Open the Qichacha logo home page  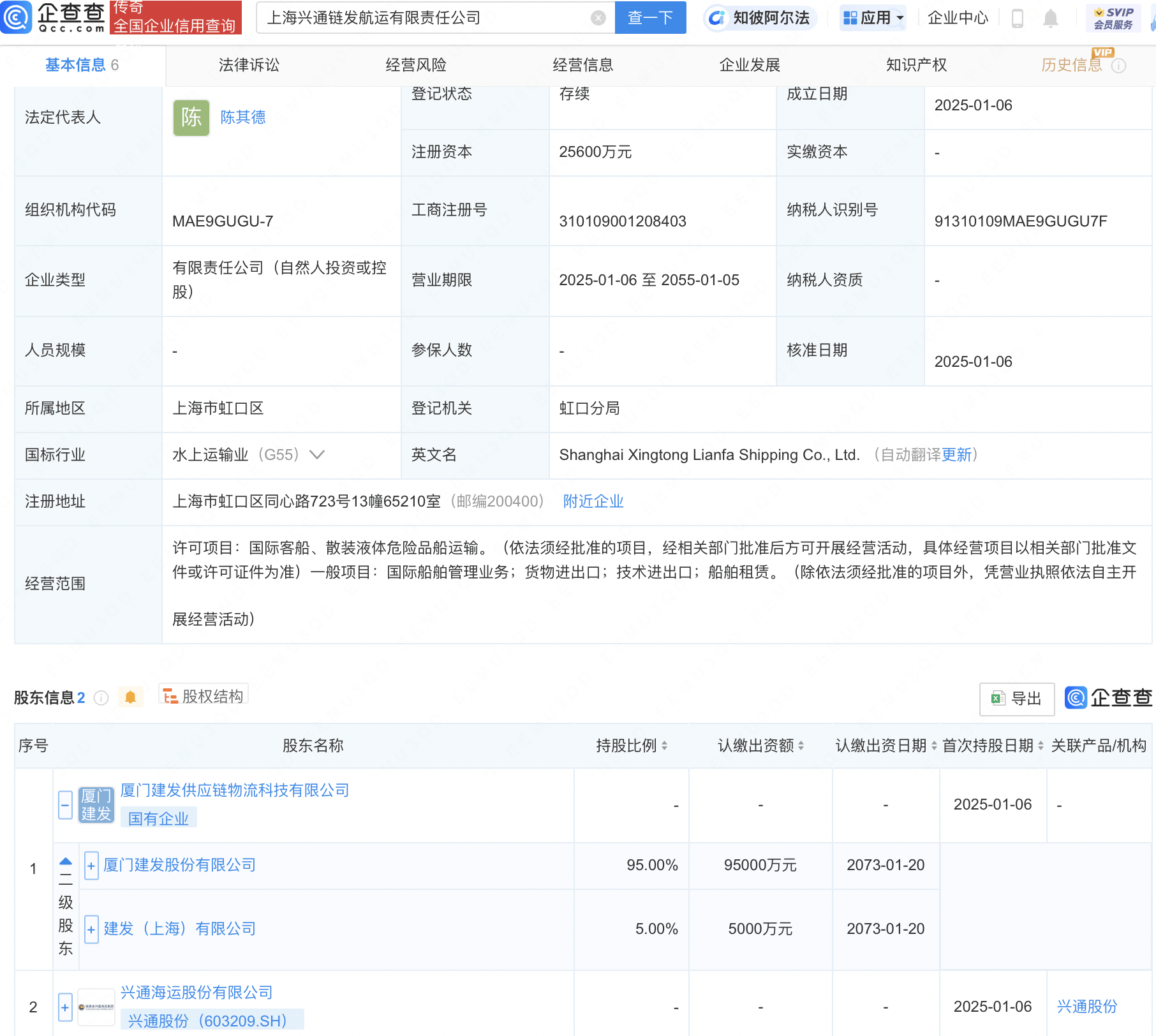[x=54, y=17]
